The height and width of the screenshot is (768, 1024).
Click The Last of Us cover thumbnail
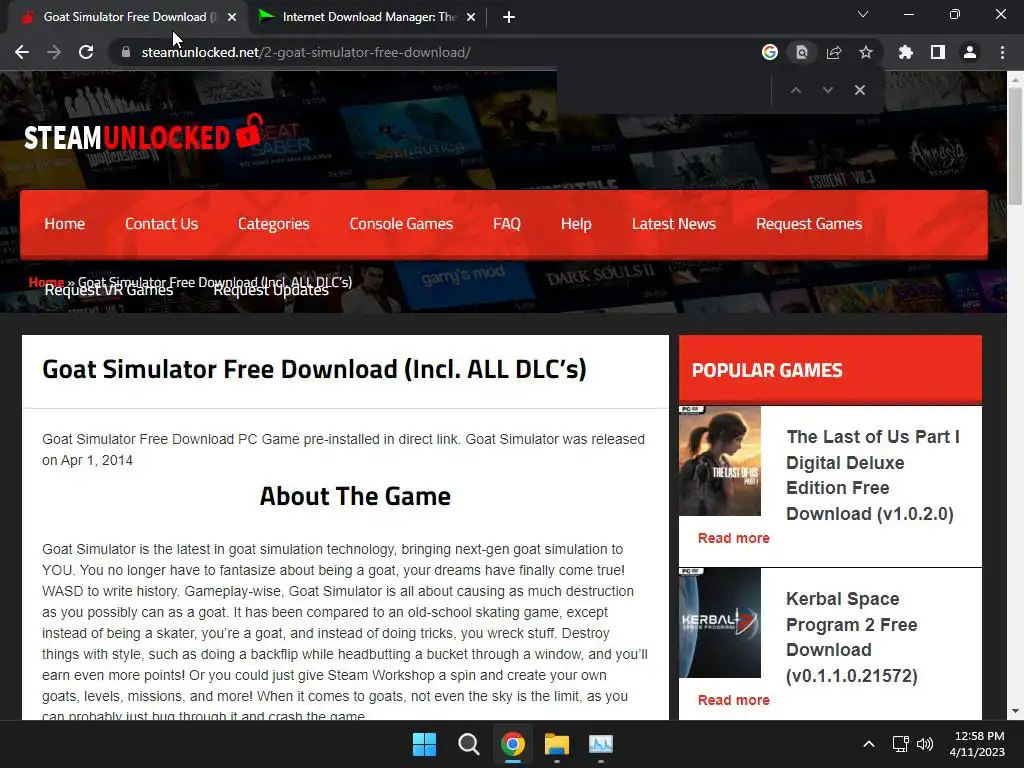click(720, 461)
